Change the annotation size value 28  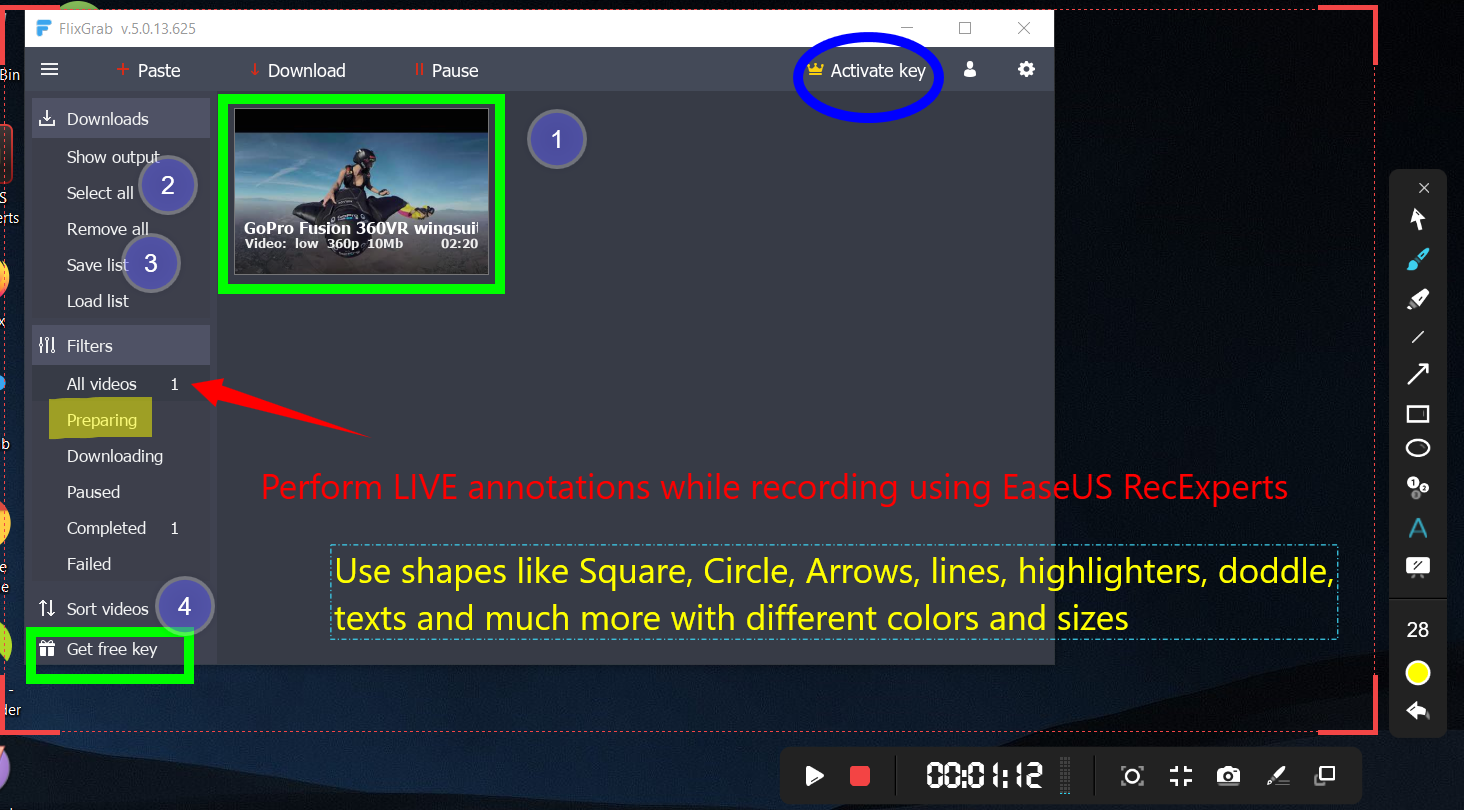point(1417,630)
